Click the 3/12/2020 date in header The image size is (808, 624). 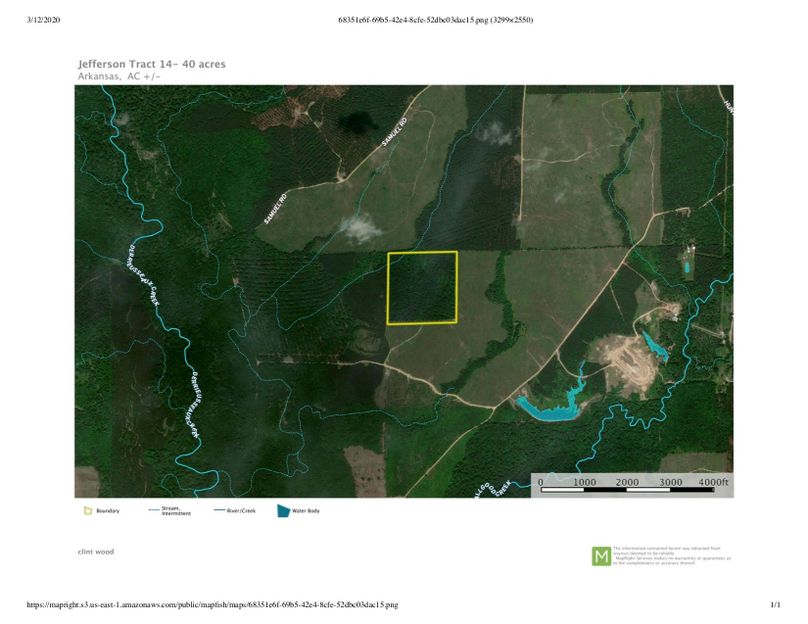click(48, 19)
